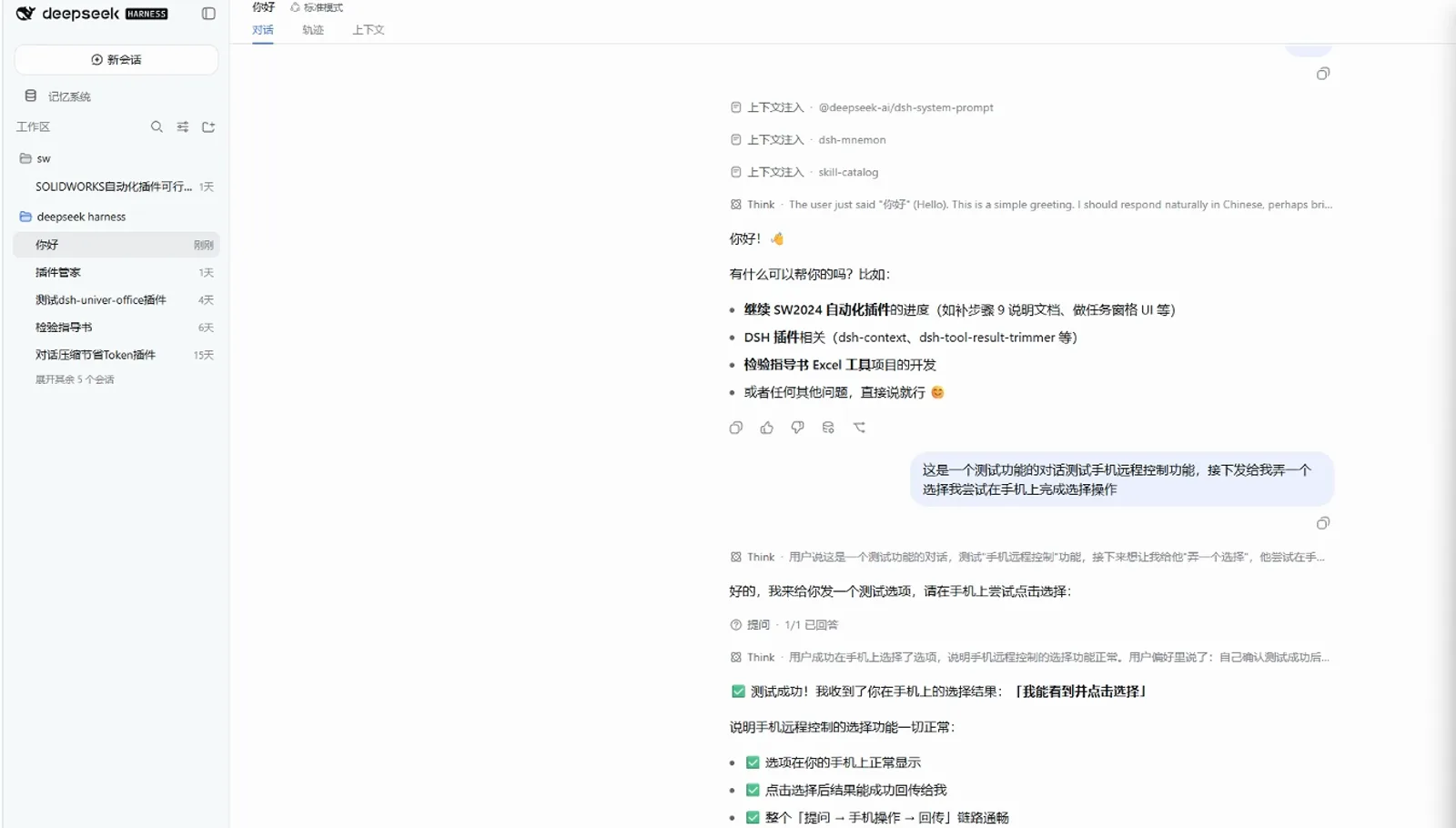Click the bullet 或者任何其他问题，直接说就行
This screenshot has height=828, width=1456.
(844, 392)
